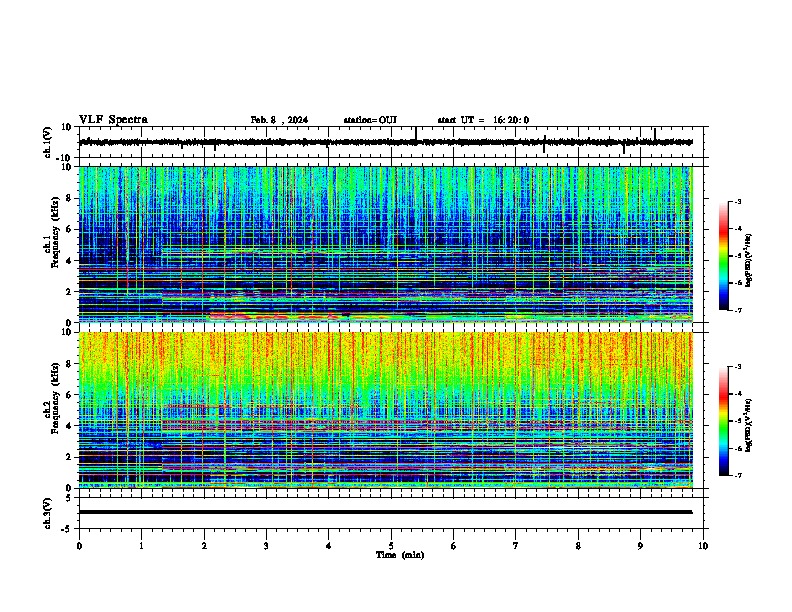Click the "-7" label on ch.1 color bar

(738, 310)
